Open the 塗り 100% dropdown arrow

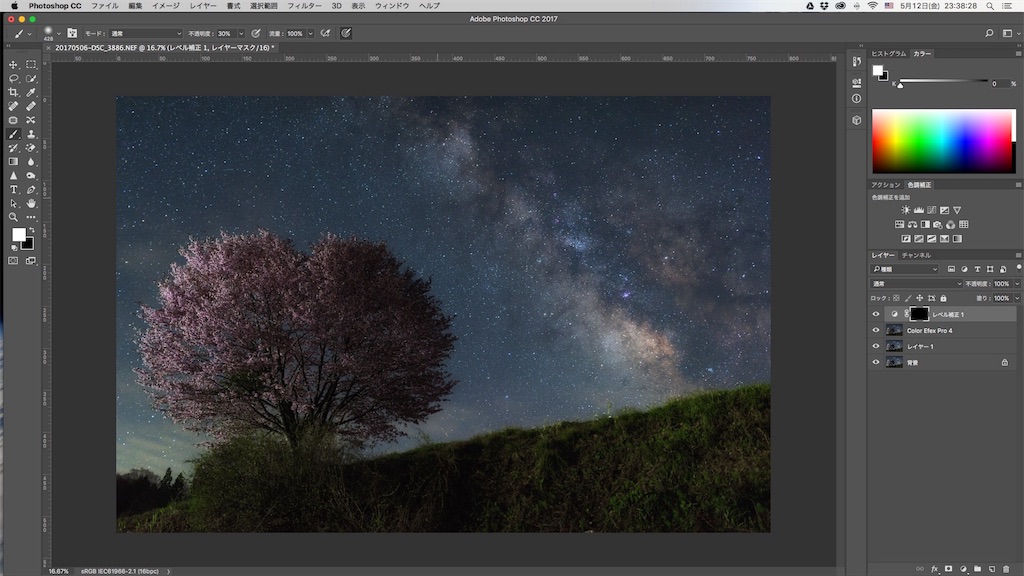pyautogui.click(x=1017, y=298)
